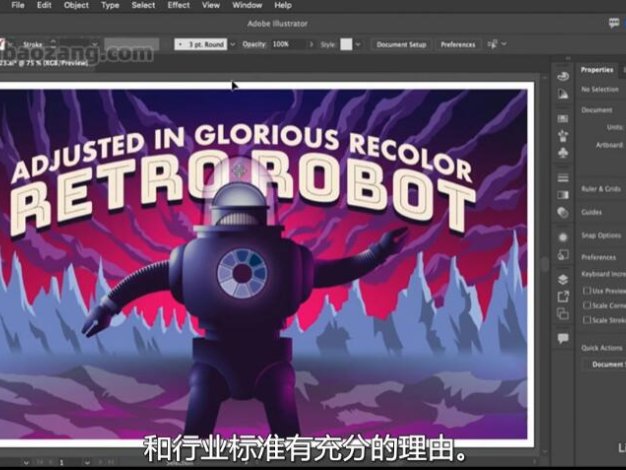Open the Edit menu
Viewport: 626px width, 470px height.
click(44, 5)
